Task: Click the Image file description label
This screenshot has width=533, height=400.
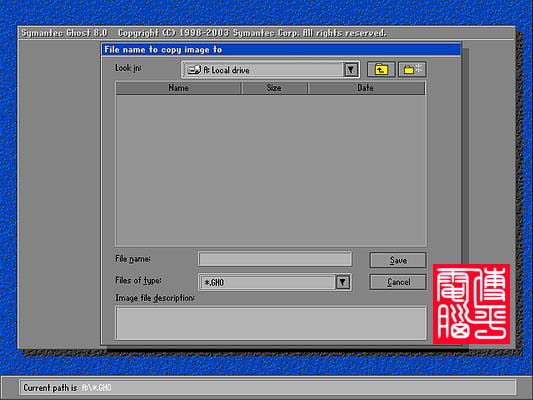Action: pos(155,298)
